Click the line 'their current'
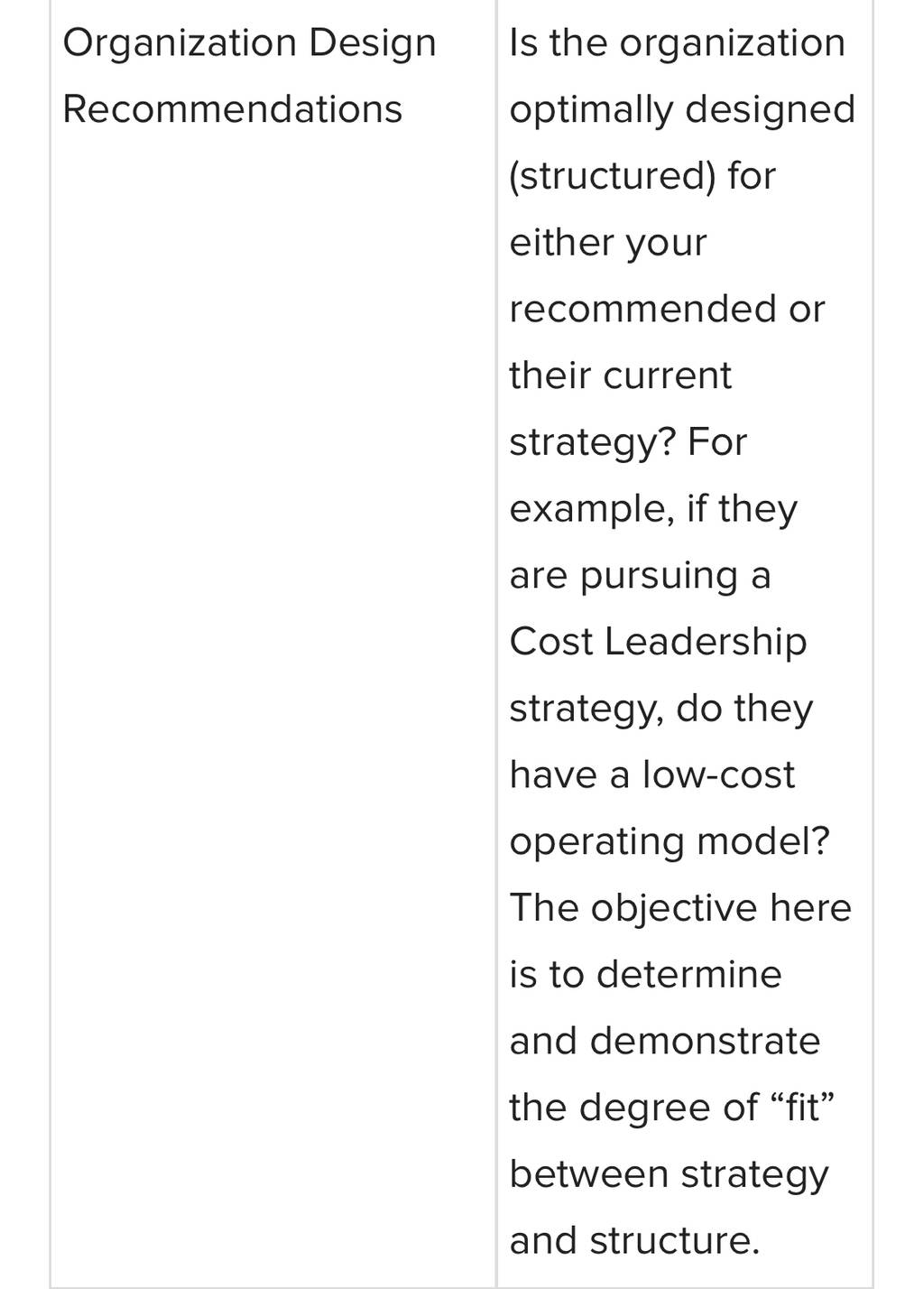 click(620, 376)
